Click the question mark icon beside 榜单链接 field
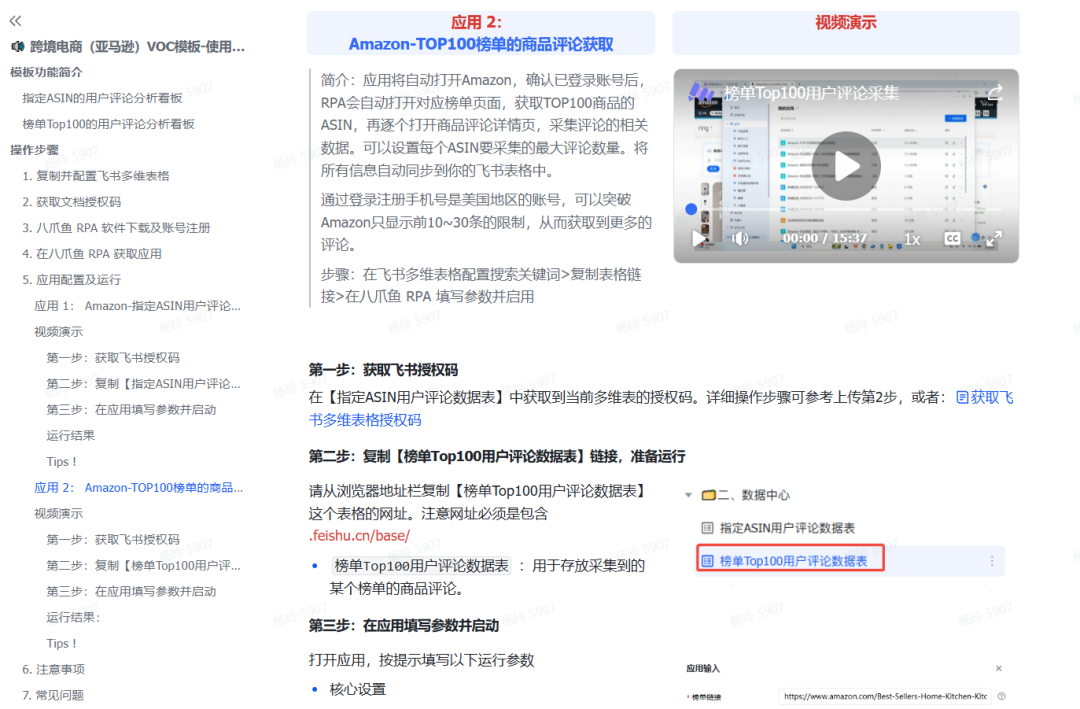 [1002, 694]
